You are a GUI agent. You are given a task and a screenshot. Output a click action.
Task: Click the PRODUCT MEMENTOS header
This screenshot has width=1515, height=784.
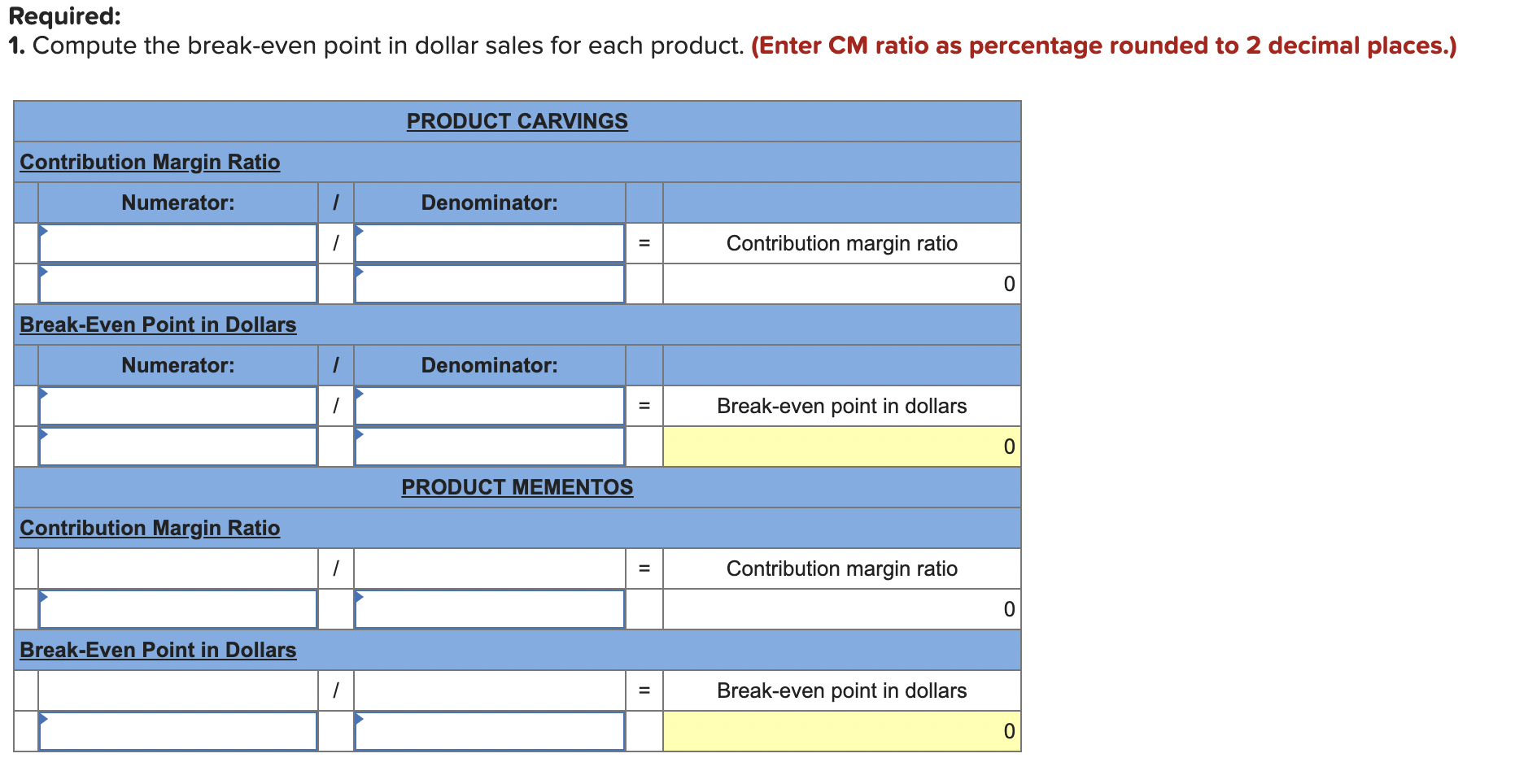[517, 487]
